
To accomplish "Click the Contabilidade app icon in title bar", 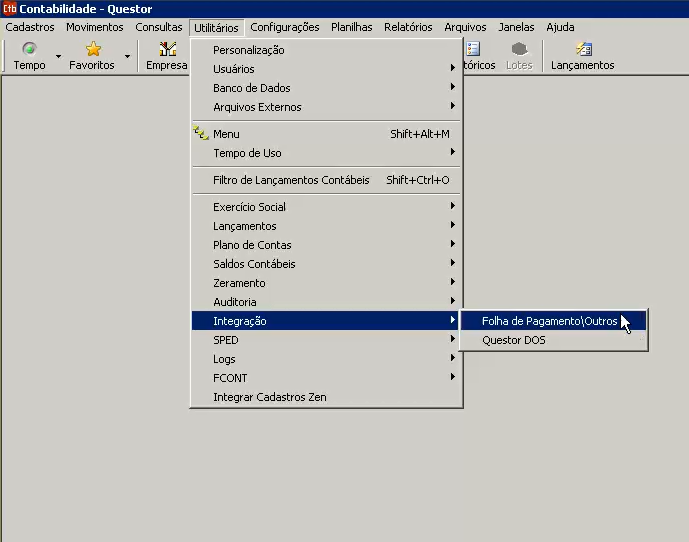I will (9, 9).
